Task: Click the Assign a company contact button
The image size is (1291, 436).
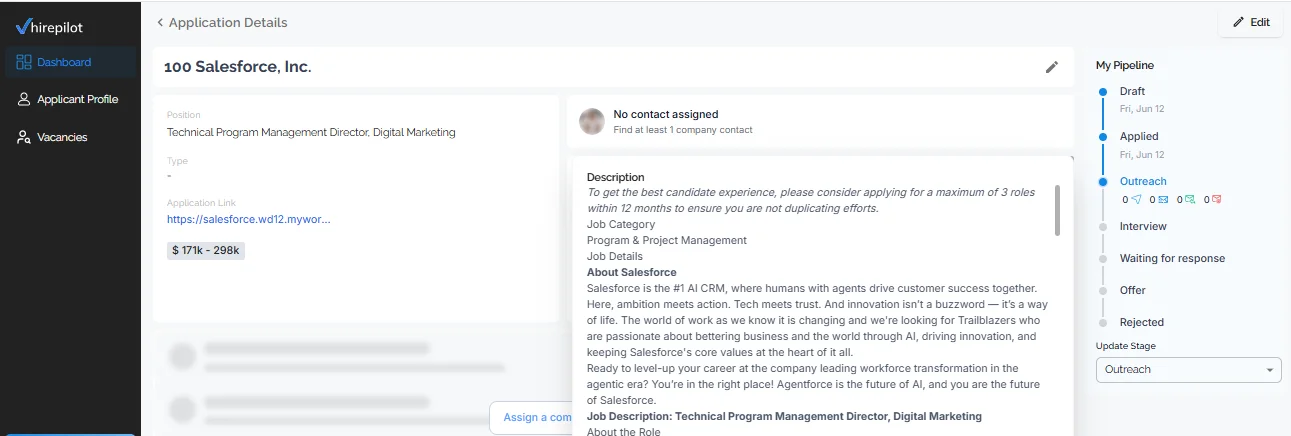Action: pos(531,417)
